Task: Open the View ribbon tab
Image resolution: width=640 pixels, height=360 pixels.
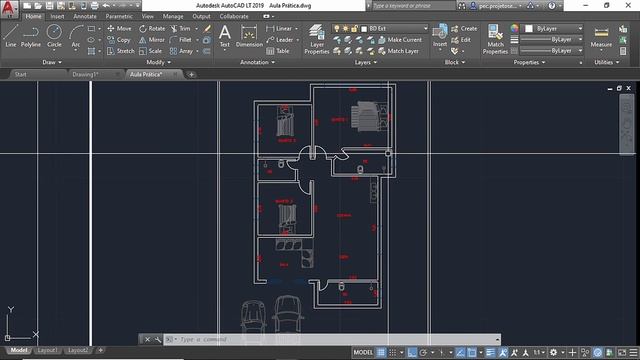Action: 148,16
